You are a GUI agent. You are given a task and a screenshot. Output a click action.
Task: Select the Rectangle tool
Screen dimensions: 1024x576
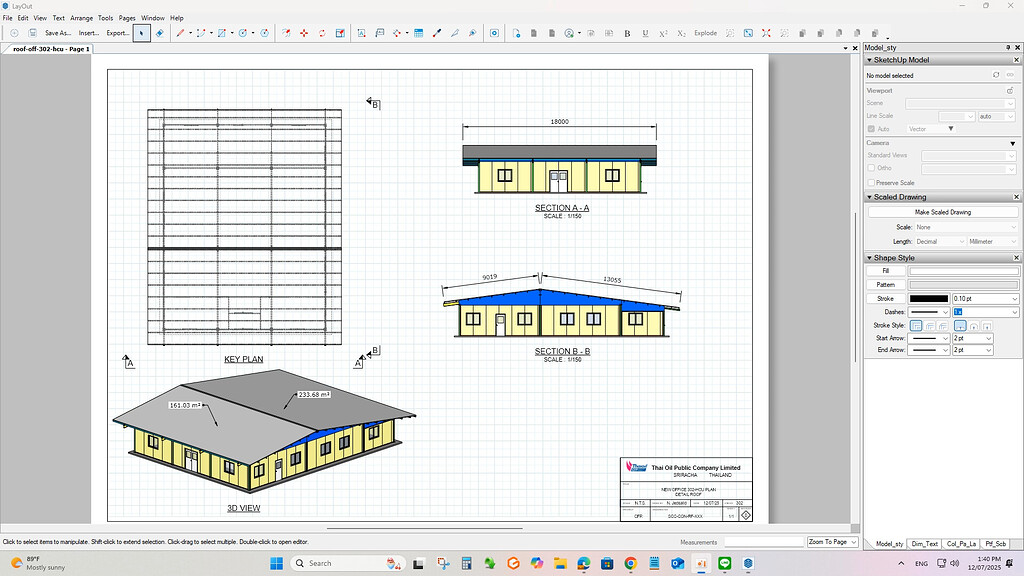point(221,32)
